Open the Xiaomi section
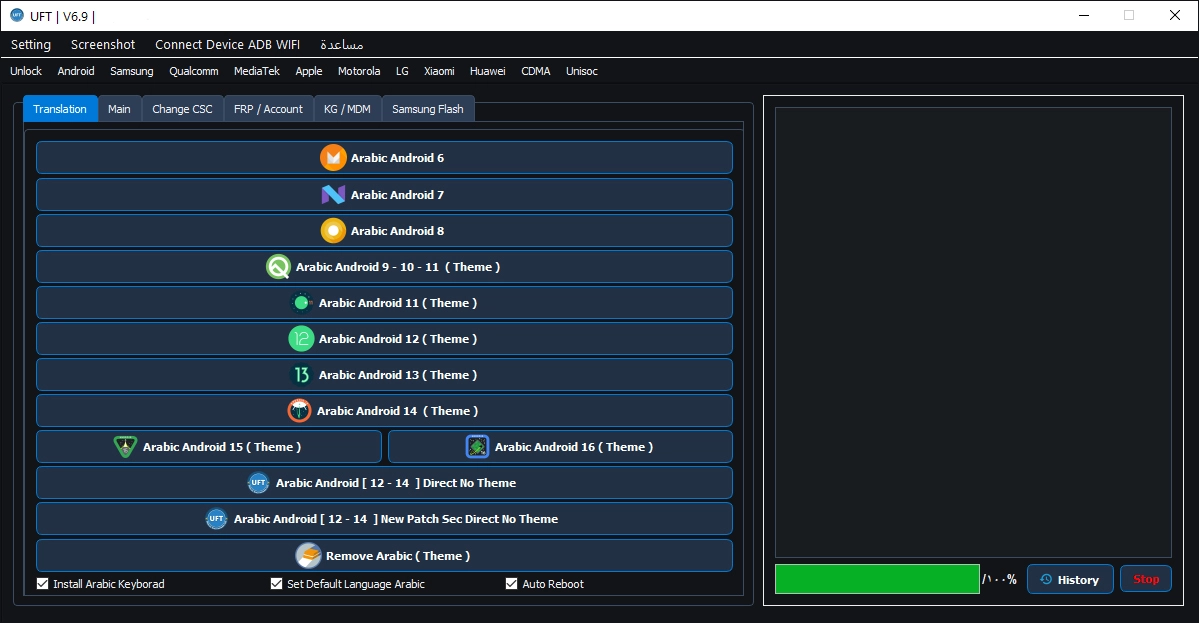 439,71
